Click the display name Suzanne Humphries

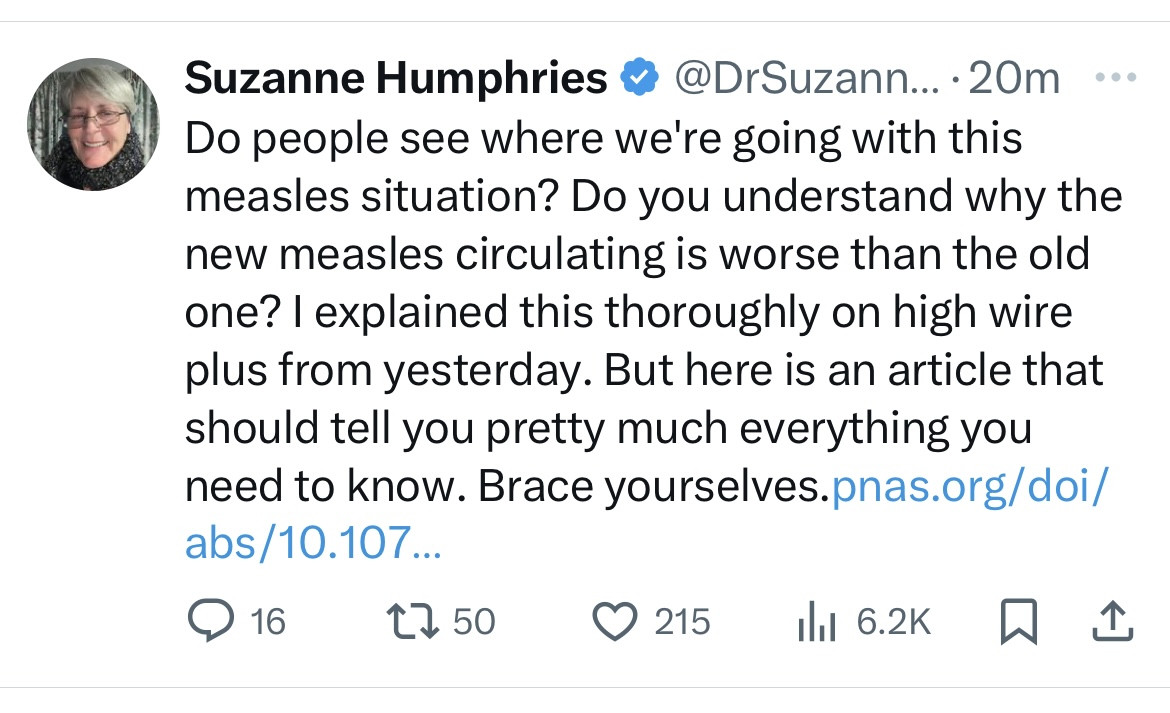click(x=396, y=77)
